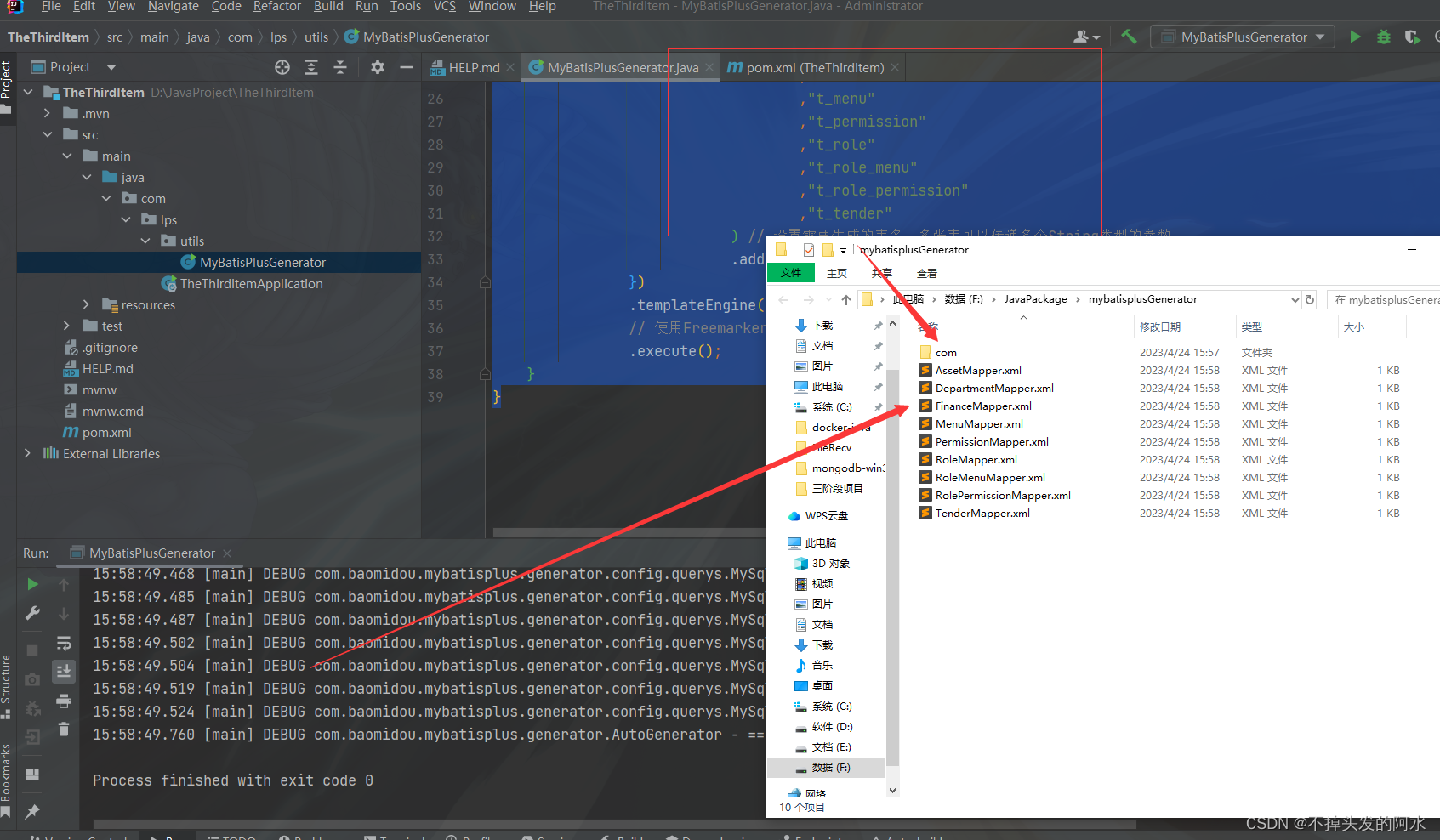Viewport: 1440px width, 840px height.
Task: Click HELP.md in the Project tree
Action: pyautogui.click(x=108, y=368)
